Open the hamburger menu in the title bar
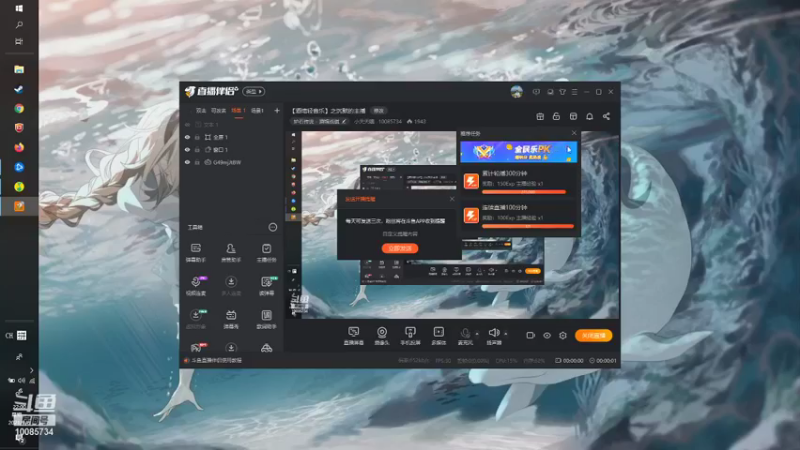Viewport: 800px width, 450px height. point(574,92)
